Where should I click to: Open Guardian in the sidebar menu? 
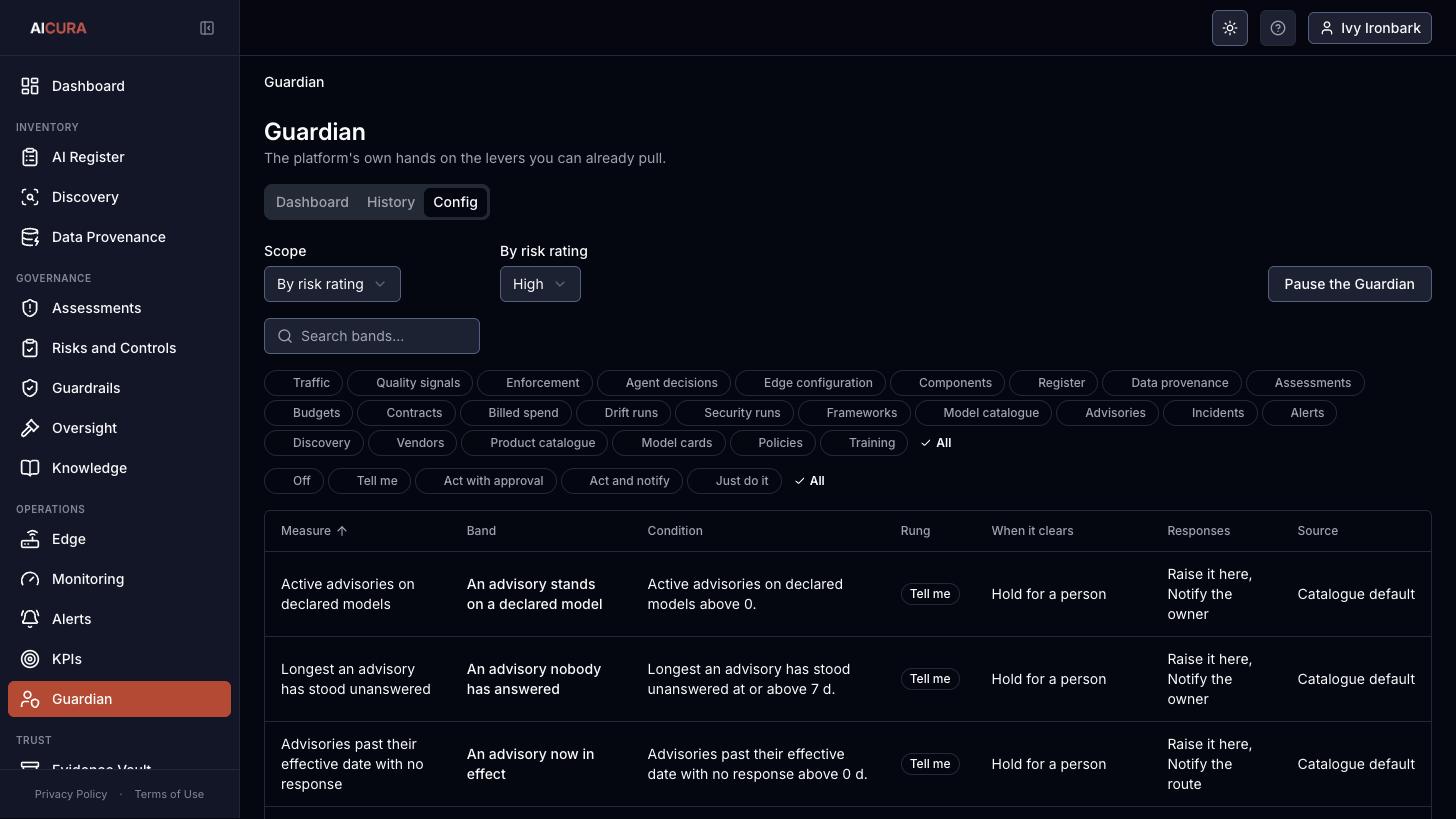[119, 699]
